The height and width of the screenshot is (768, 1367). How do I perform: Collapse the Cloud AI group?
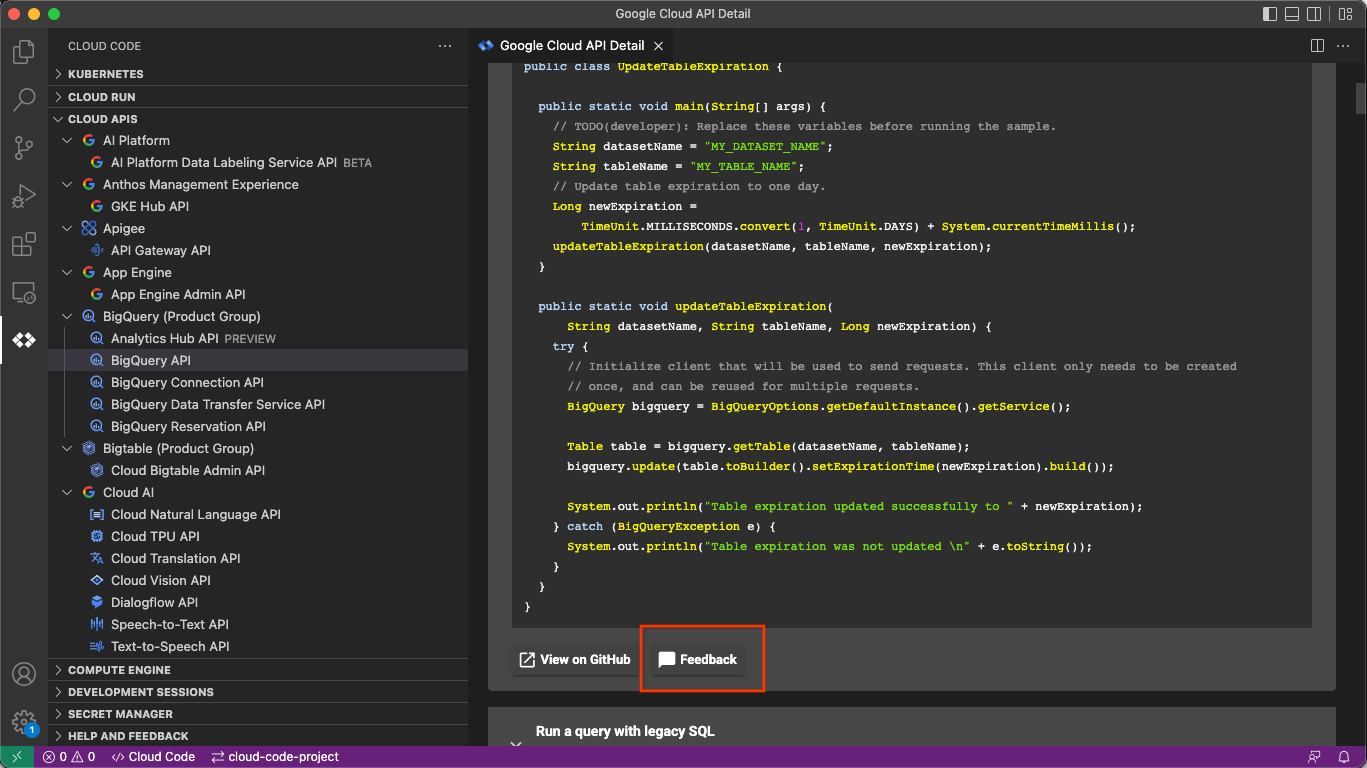coord(68,492)
